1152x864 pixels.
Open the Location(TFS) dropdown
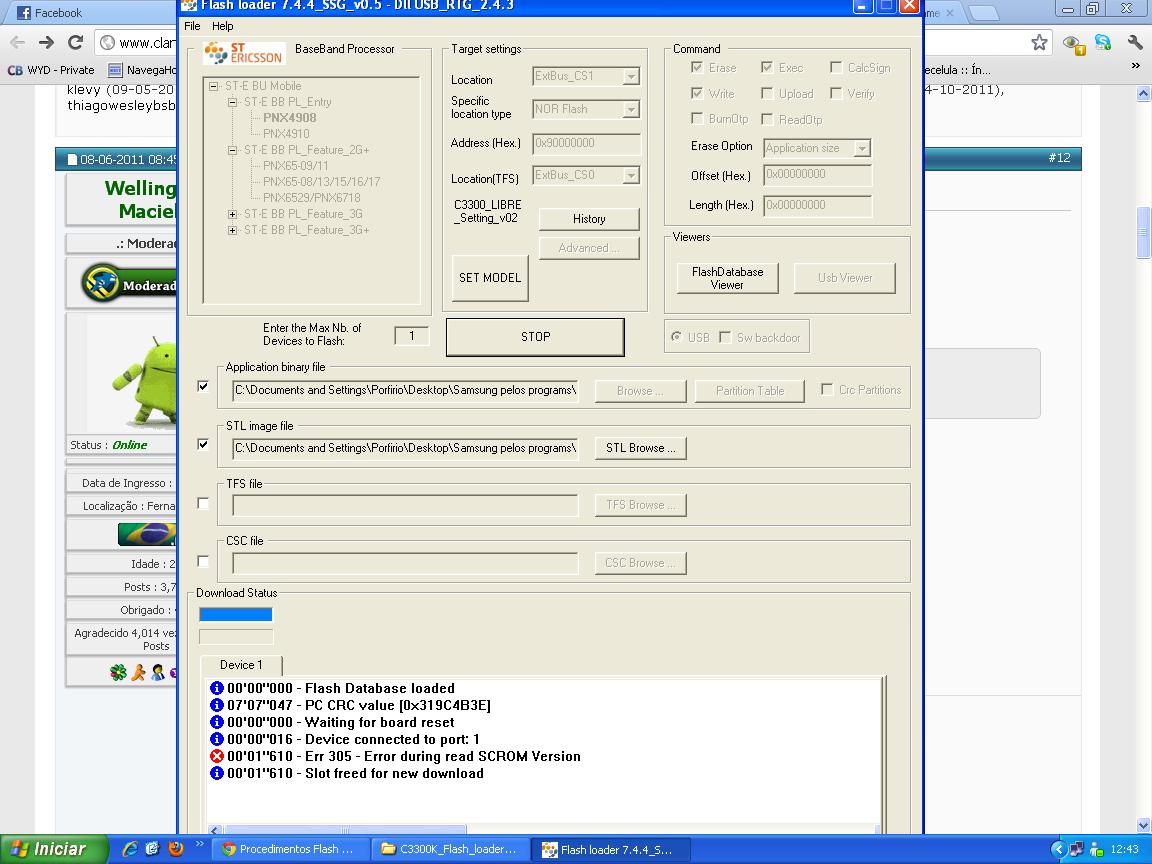(630, 176)
